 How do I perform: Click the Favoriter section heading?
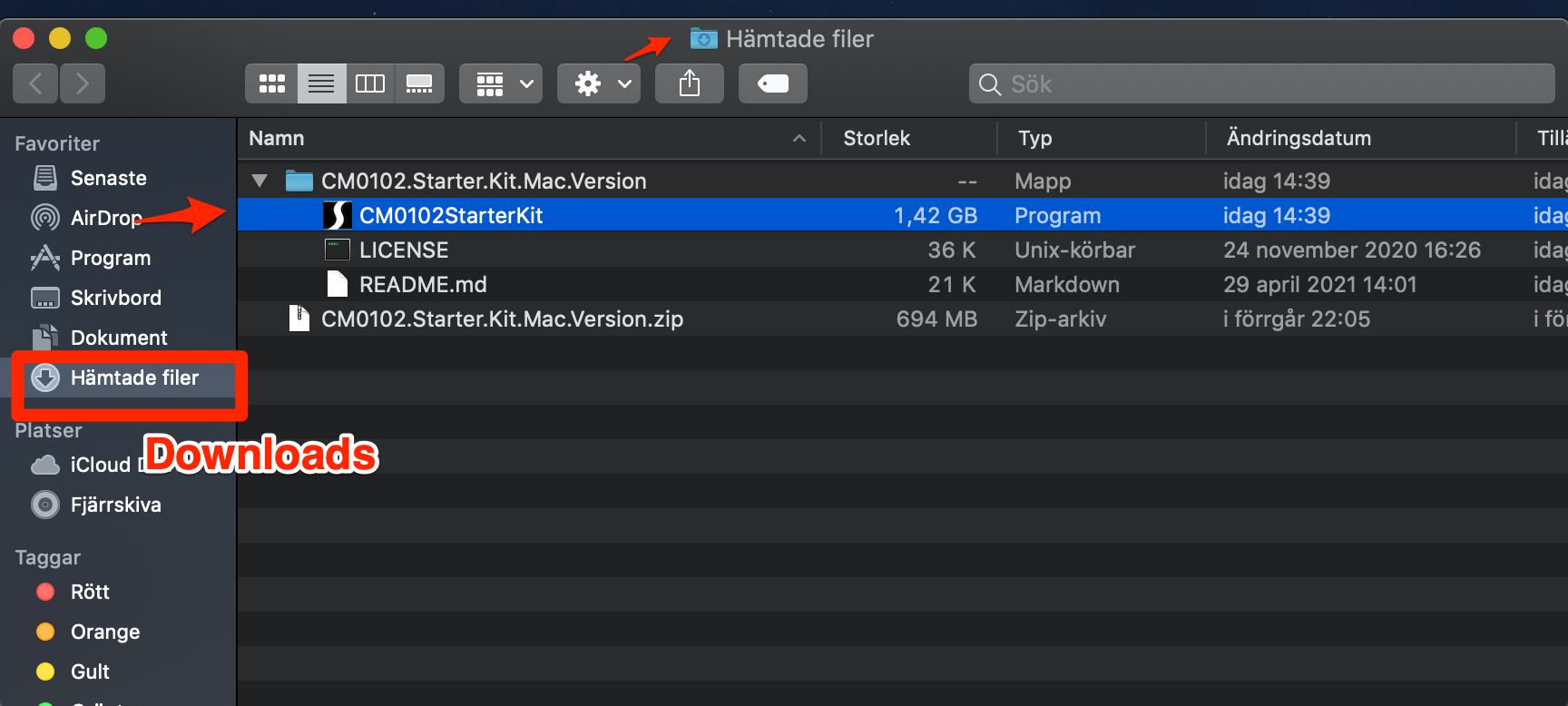57,143
